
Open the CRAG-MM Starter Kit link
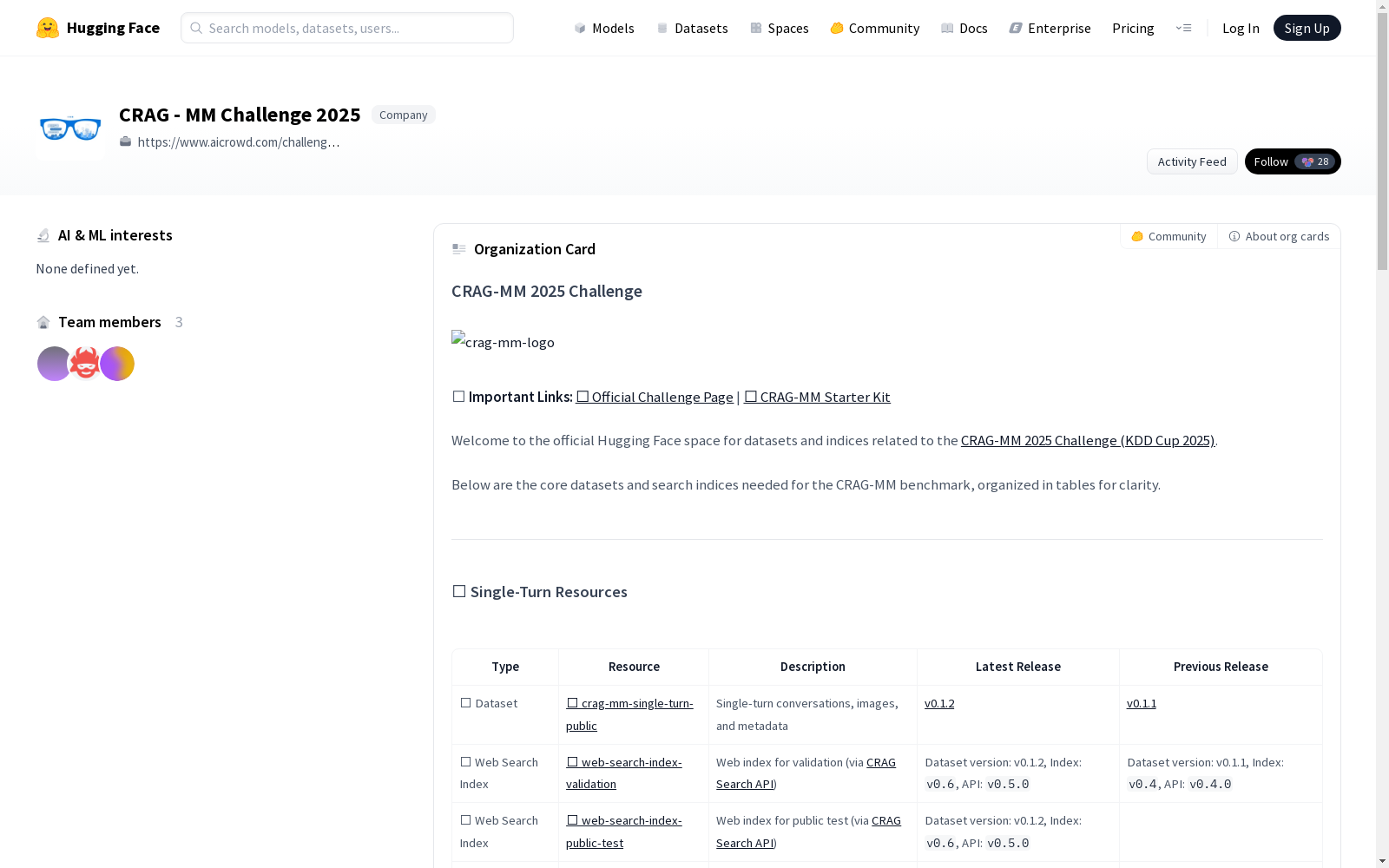click(x=817, y=397)
